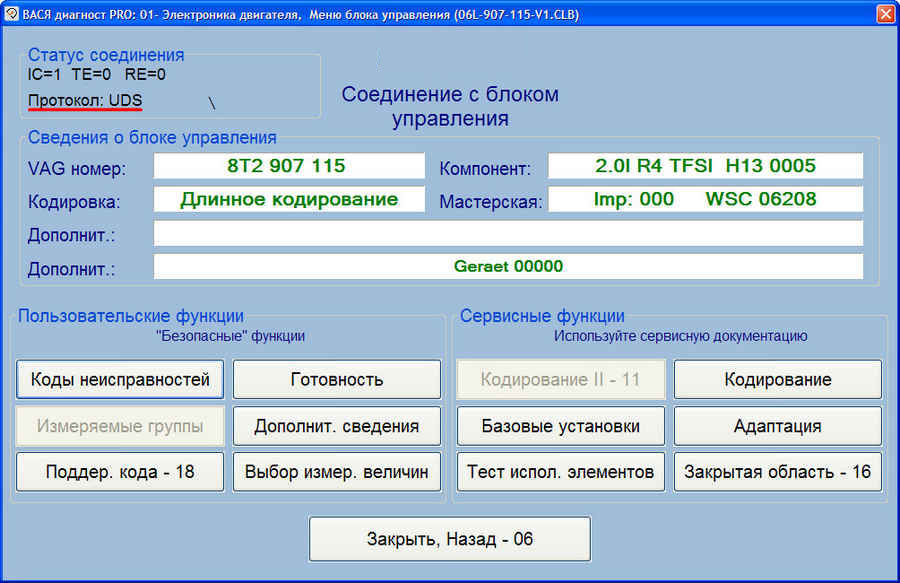Click the application icon in the title bar

click(x=11, y=14)
